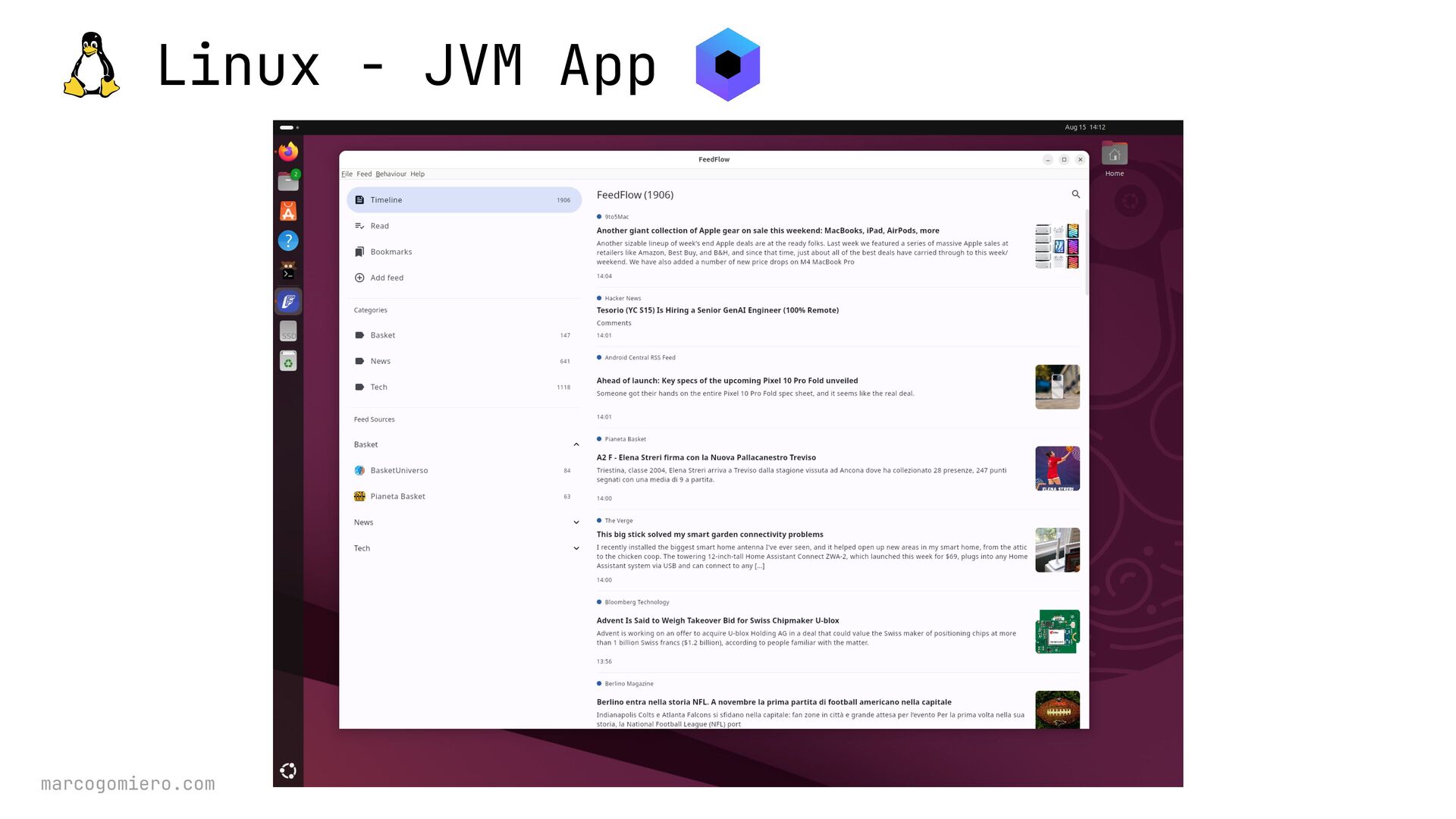The image size is (1456, 819).
Task: Click the Bookmarks icon in sidebar
Action: 359,252
